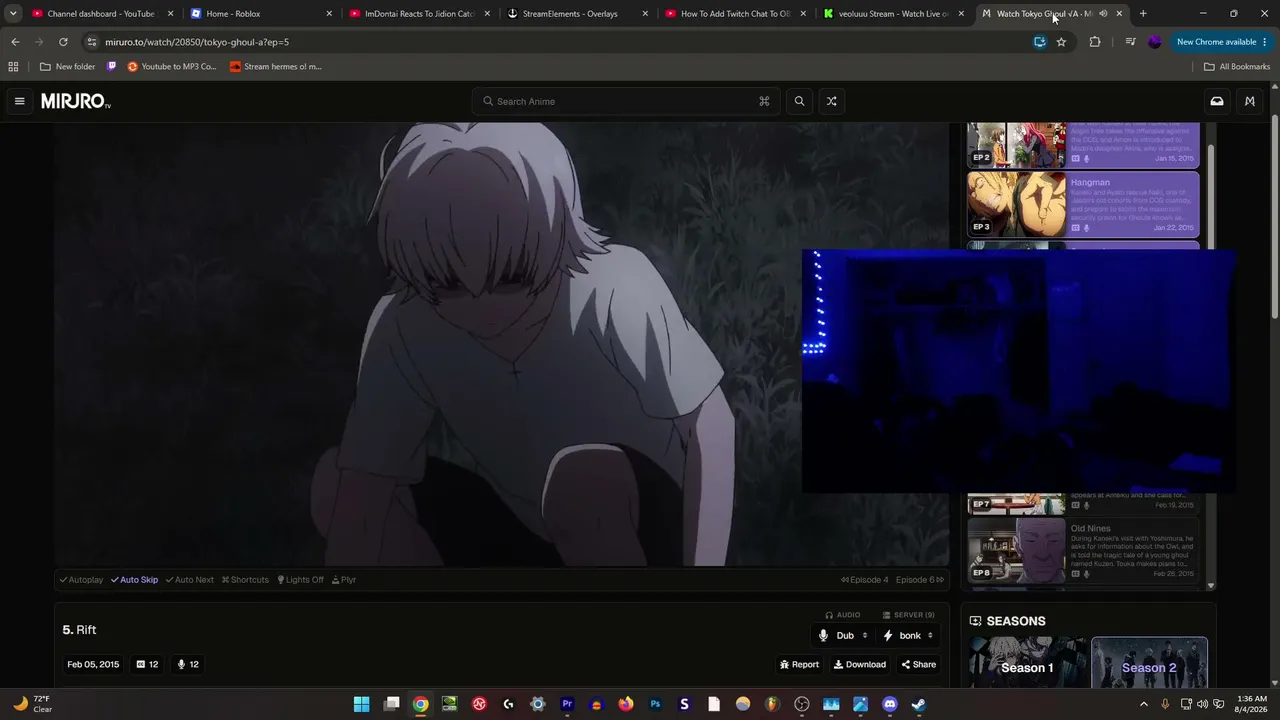This screenshot has height=720, width=1280.
Task: Open the Chrome extensions puzzle icon
Action: [x=1095, y=42]
